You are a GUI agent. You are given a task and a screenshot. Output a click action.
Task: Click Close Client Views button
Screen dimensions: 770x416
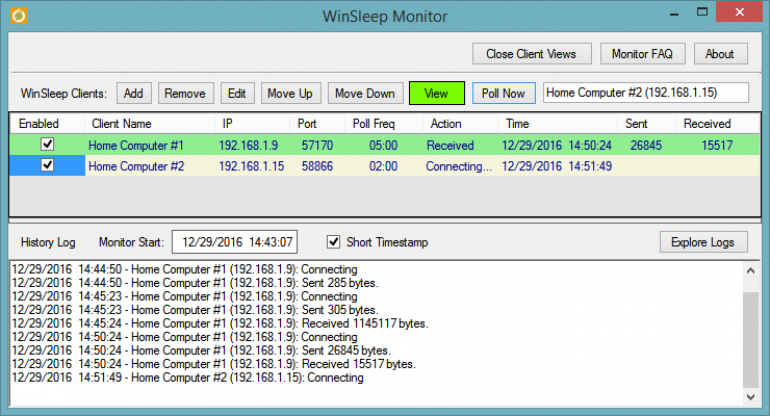[x=532, y=54]
